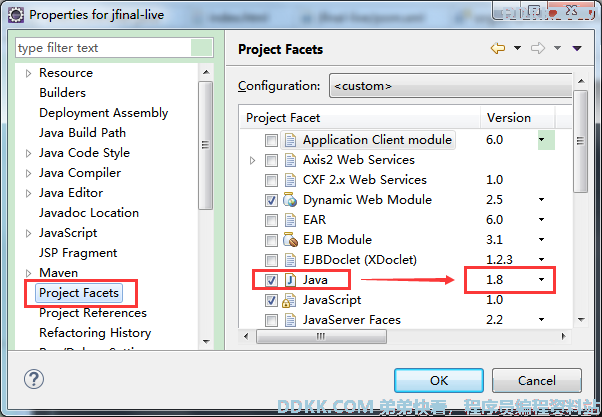Select Deployment Assembly page
This screenshot has height=417, width=602.
(x=104, y=113)
